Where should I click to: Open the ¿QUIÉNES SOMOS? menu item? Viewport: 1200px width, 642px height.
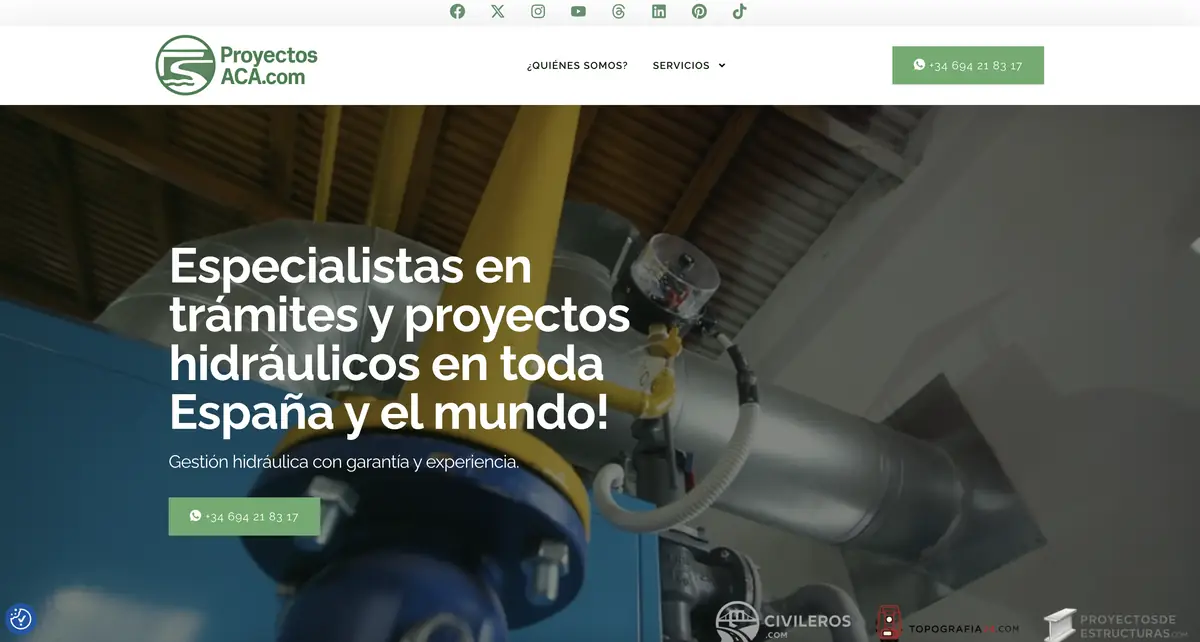tap(577, 64)
